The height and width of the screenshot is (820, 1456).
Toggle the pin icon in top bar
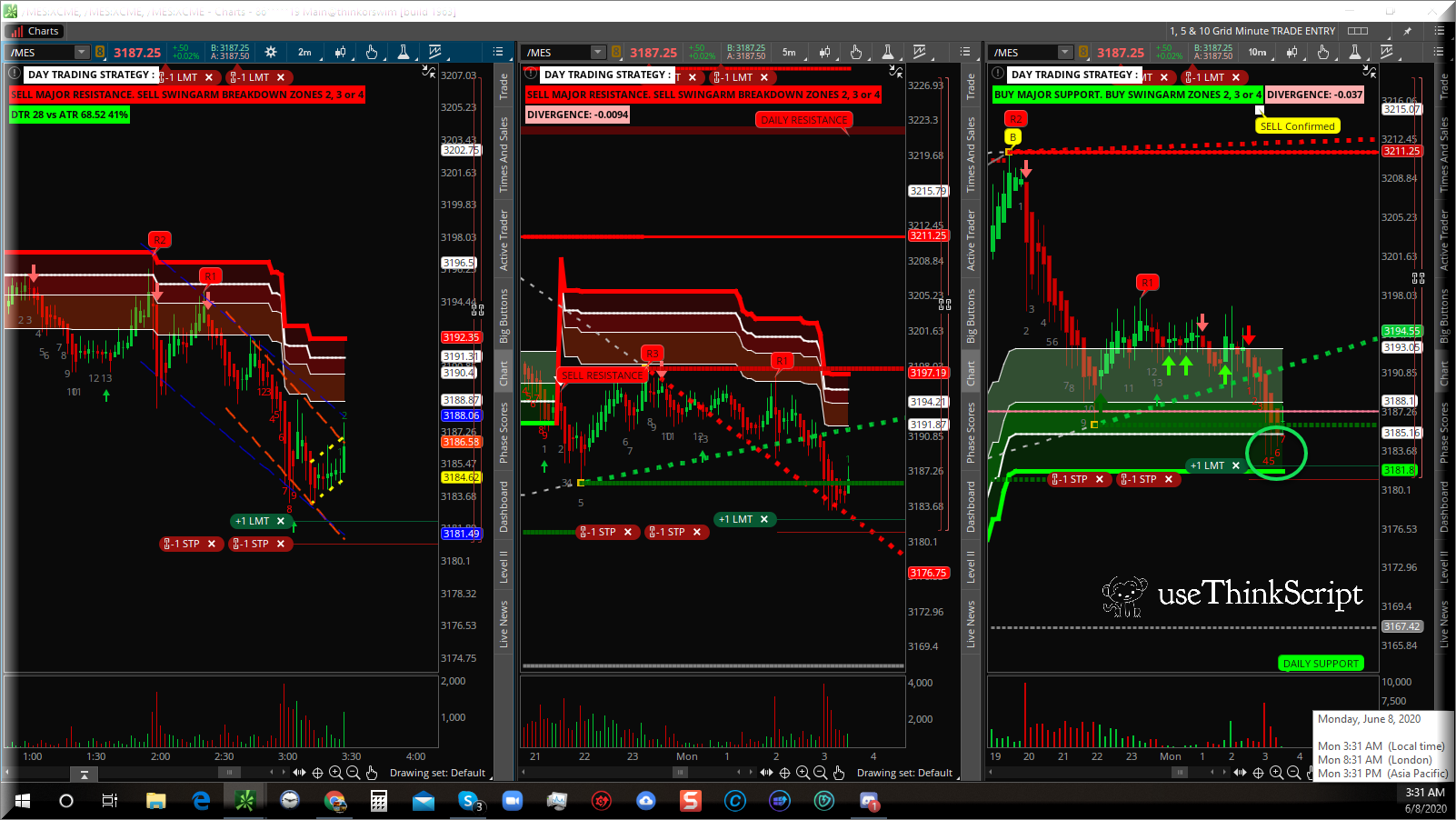pos(1408,31)
